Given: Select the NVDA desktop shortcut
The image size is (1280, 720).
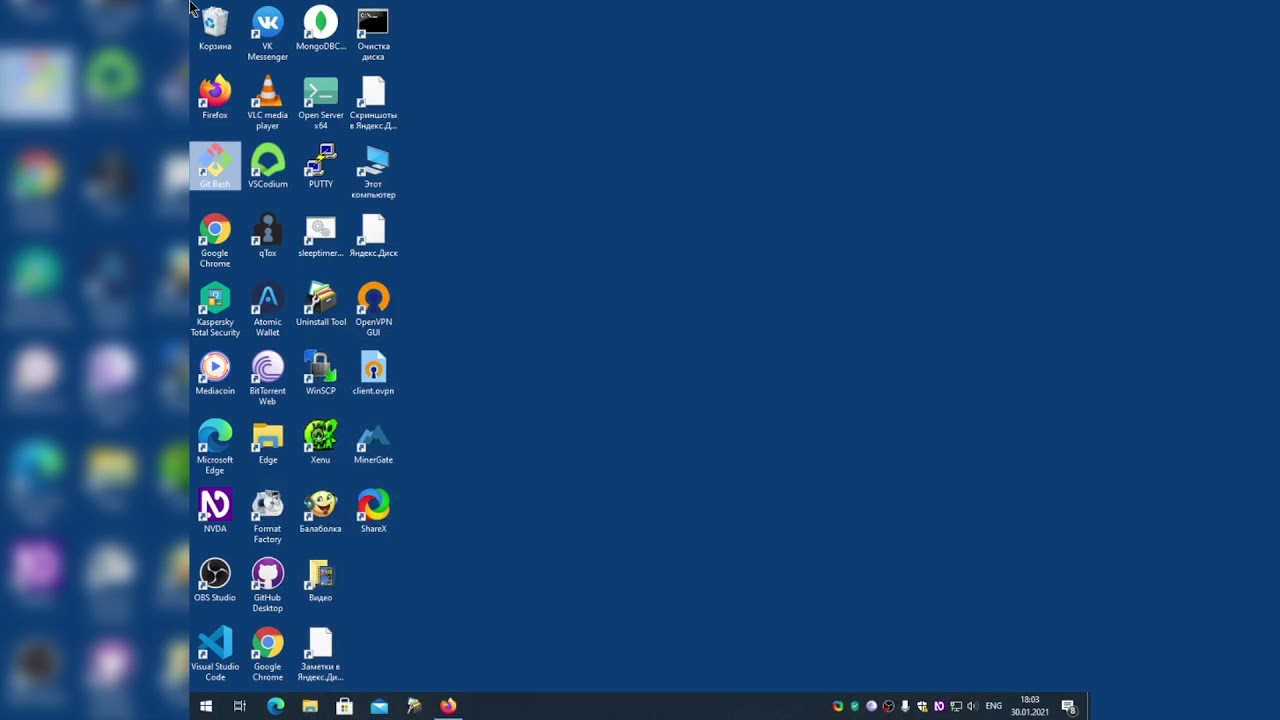Looking at the screenshot, I should click(x=215, y=512).
